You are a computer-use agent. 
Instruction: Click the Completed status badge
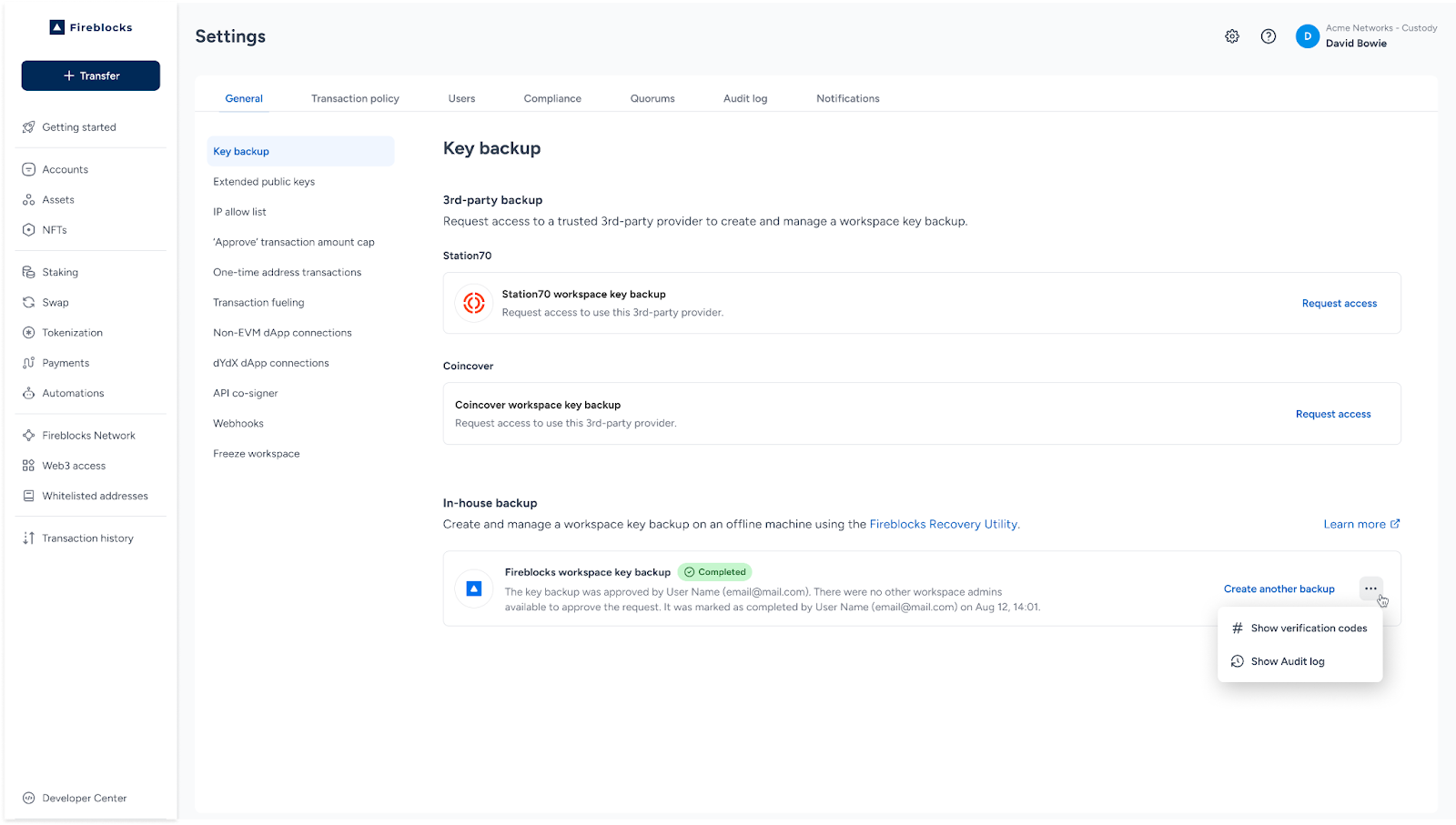click(x=715, y=572)
